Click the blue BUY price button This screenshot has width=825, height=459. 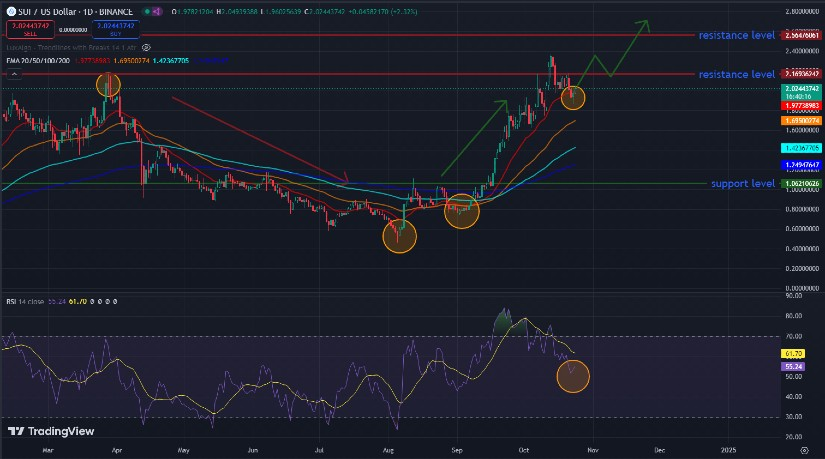116,29
